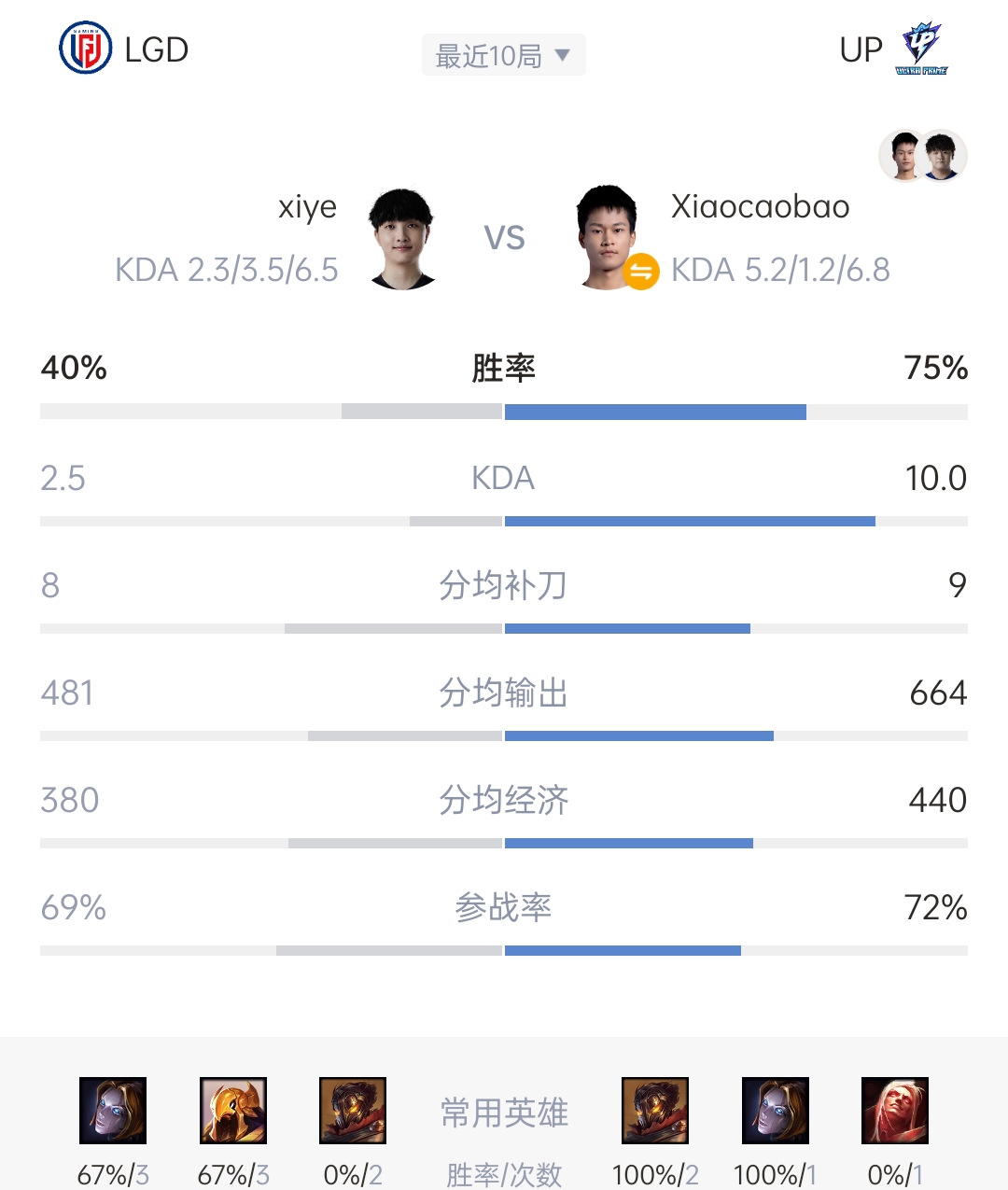This screenshot has width=1008, height=1190.
Task: Open the 最近10局 dropdown
Action: [x=504, y=55]
